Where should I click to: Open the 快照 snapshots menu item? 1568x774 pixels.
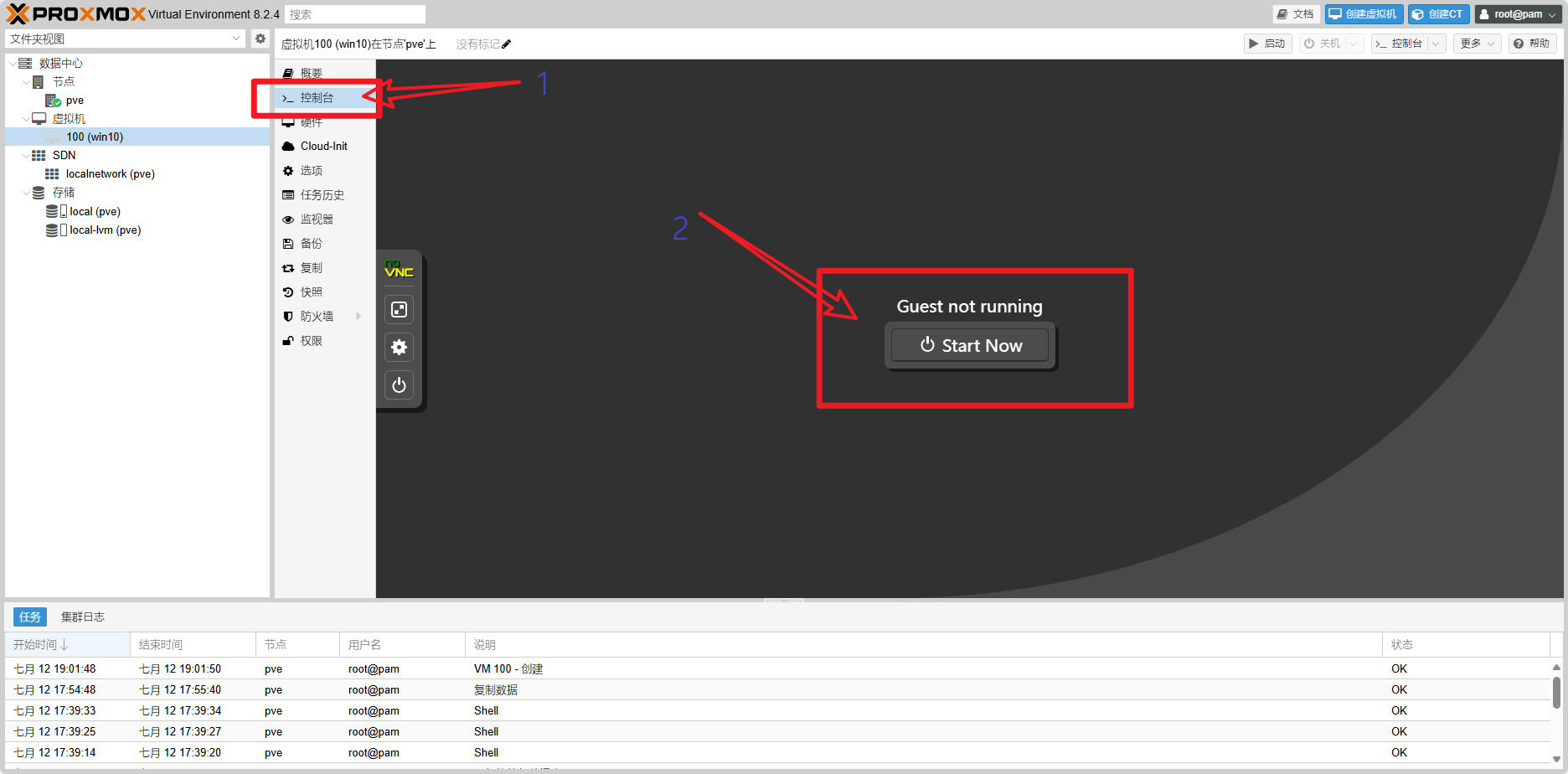[x=325, y=292]
